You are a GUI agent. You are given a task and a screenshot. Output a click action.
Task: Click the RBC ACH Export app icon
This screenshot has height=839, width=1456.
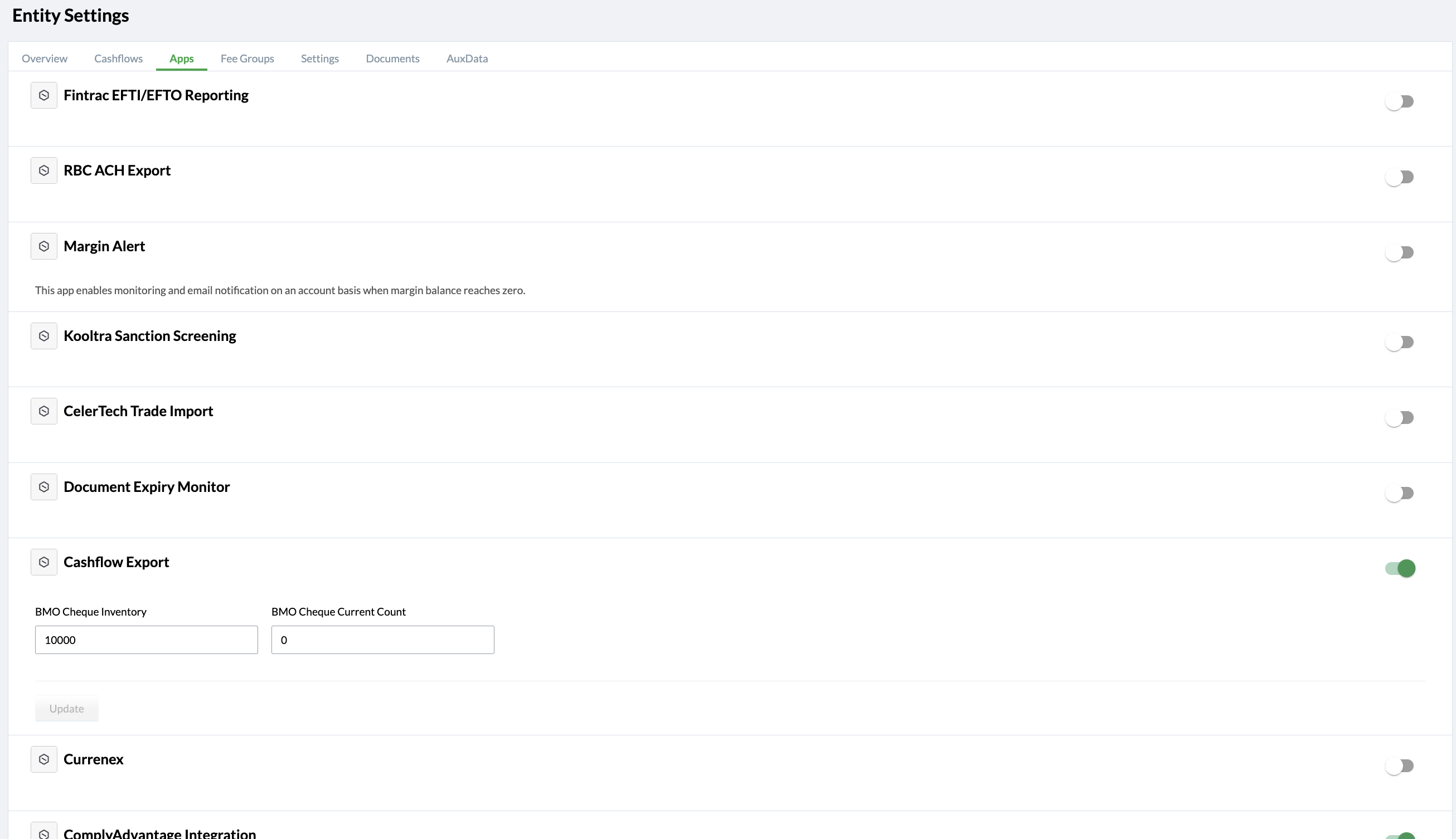[44, 170]
